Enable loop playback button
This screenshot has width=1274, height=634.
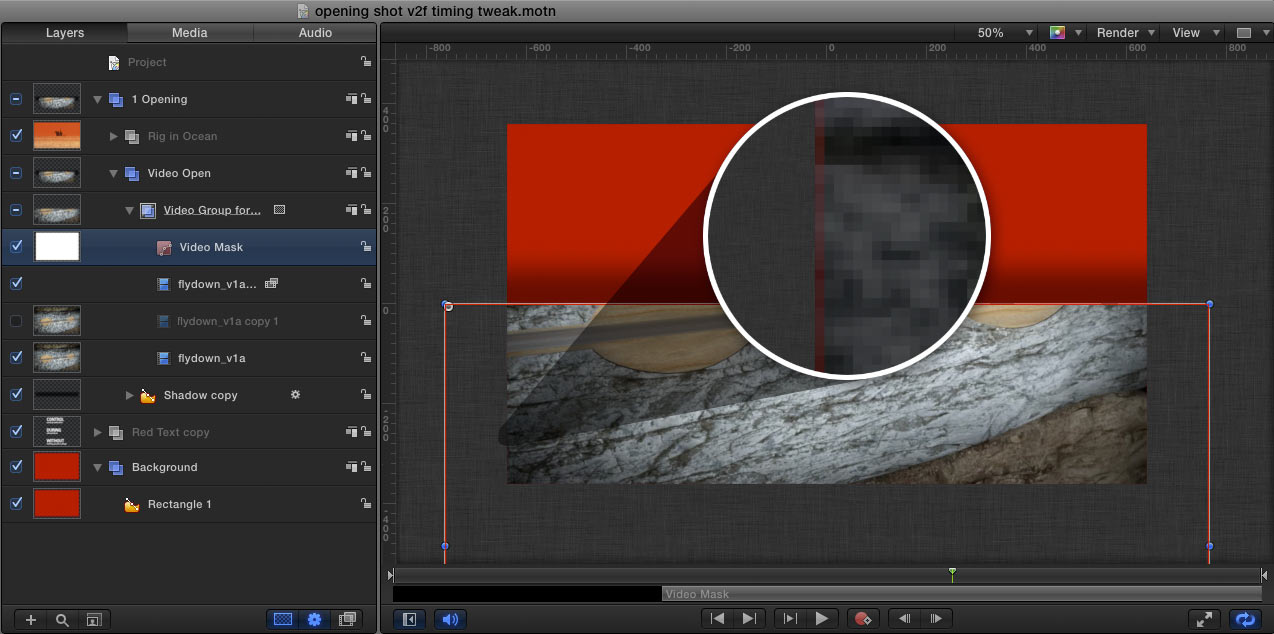tap(1245, 620)
